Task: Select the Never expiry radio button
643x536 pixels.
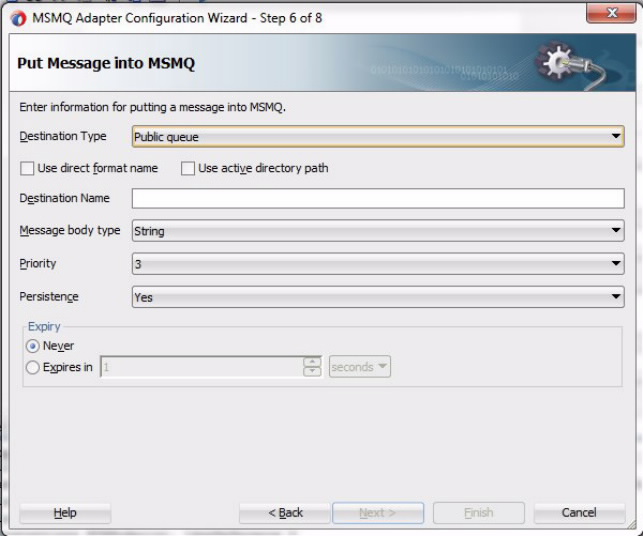Action: coord(33,346)
